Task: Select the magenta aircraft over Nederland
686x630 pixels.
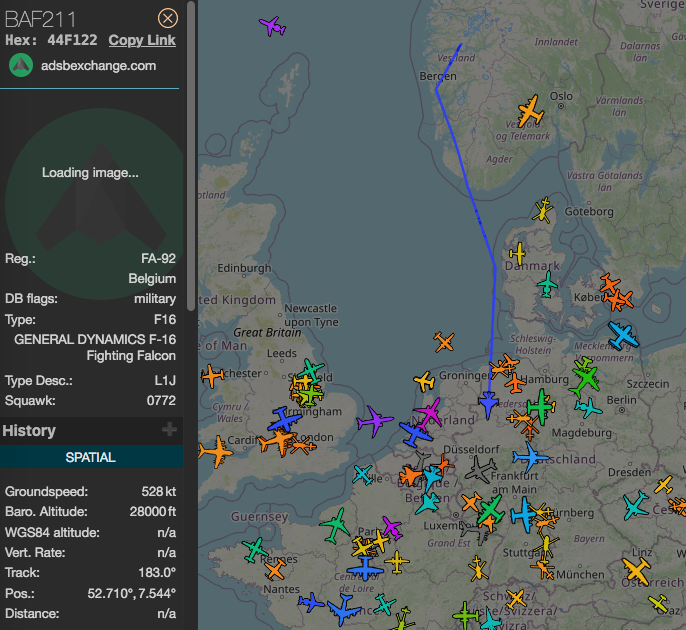Action: 429,412
